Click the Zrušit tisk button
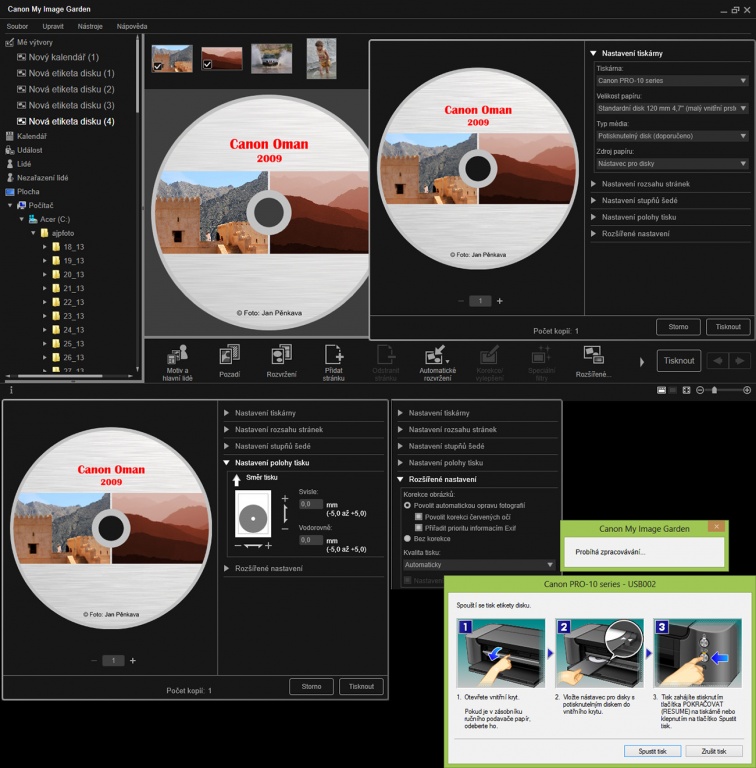The height and width of the screenshot is (768, 756). point(714,751)
